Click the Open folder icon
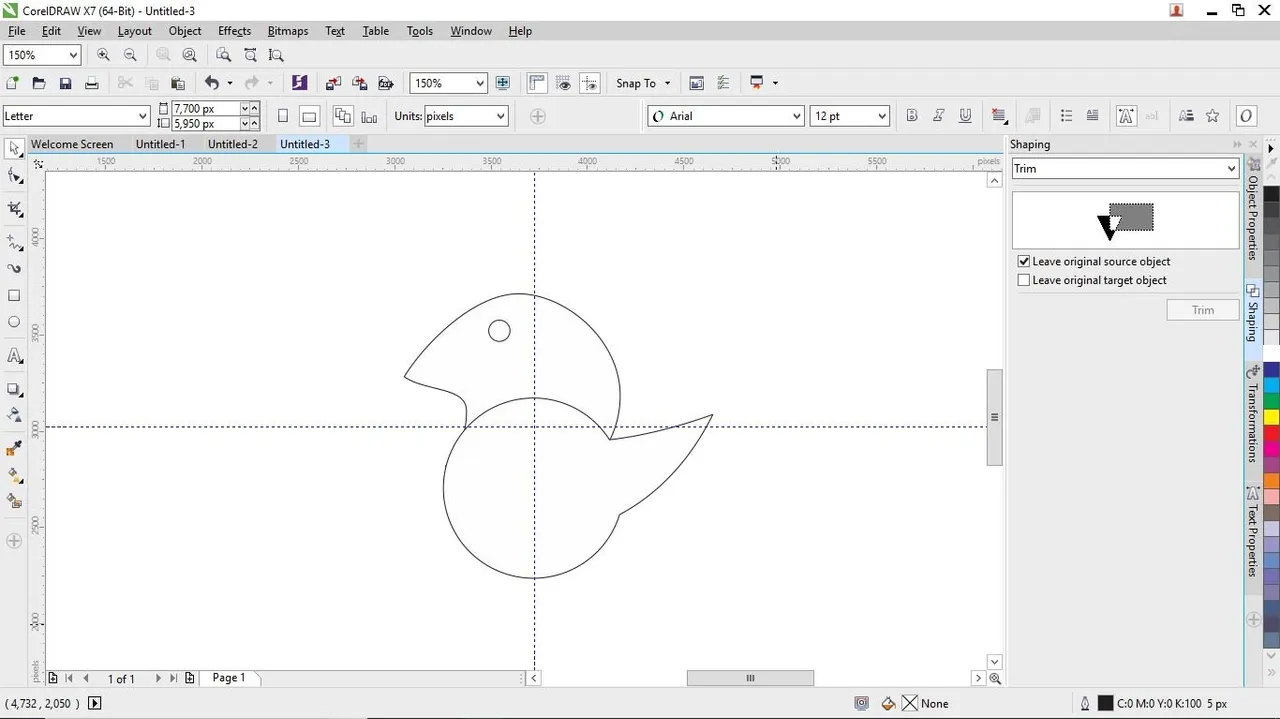 [x=39, y=83]
